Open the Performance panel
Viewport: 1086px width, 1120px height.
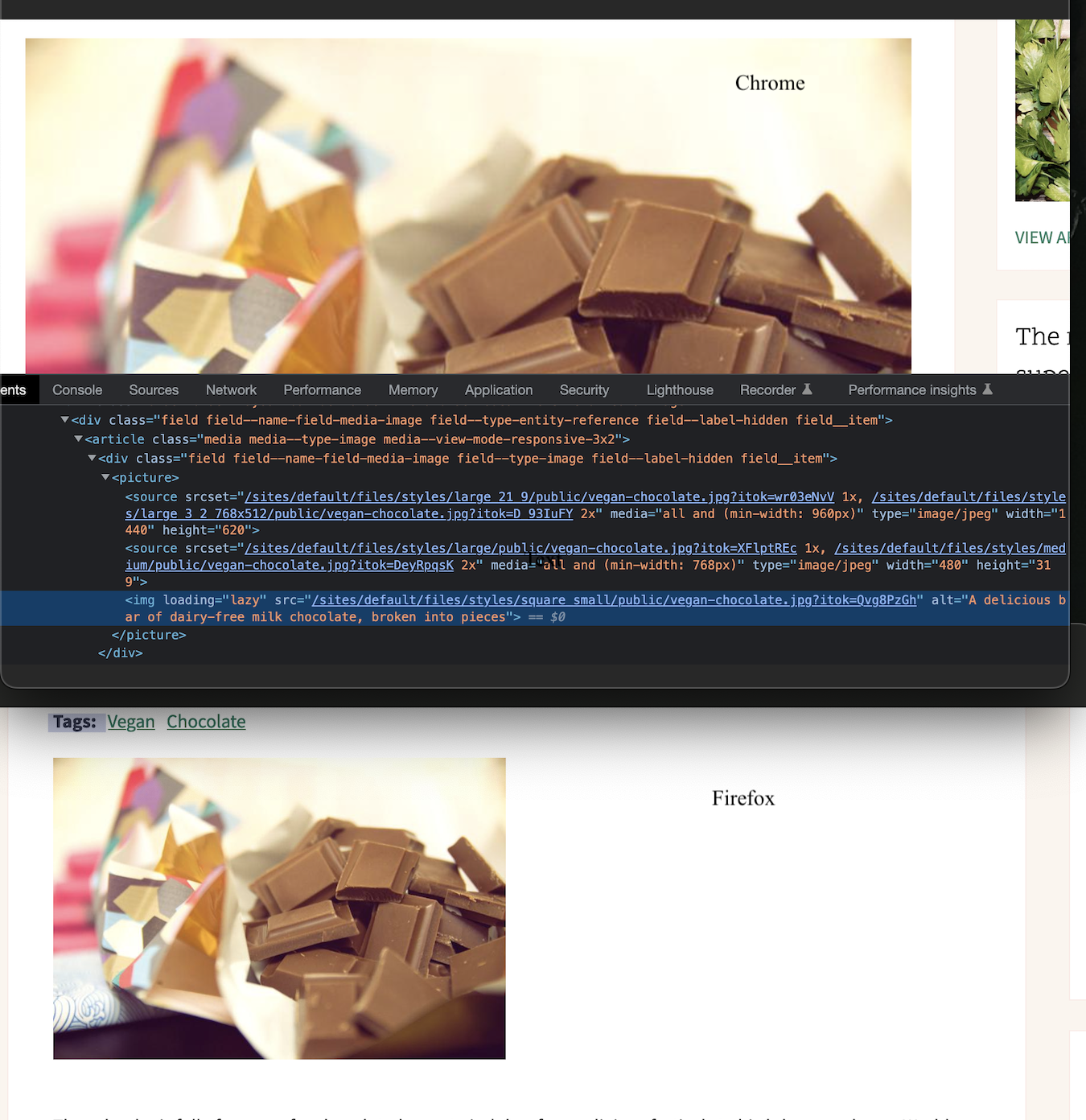(x=322, y=389)
